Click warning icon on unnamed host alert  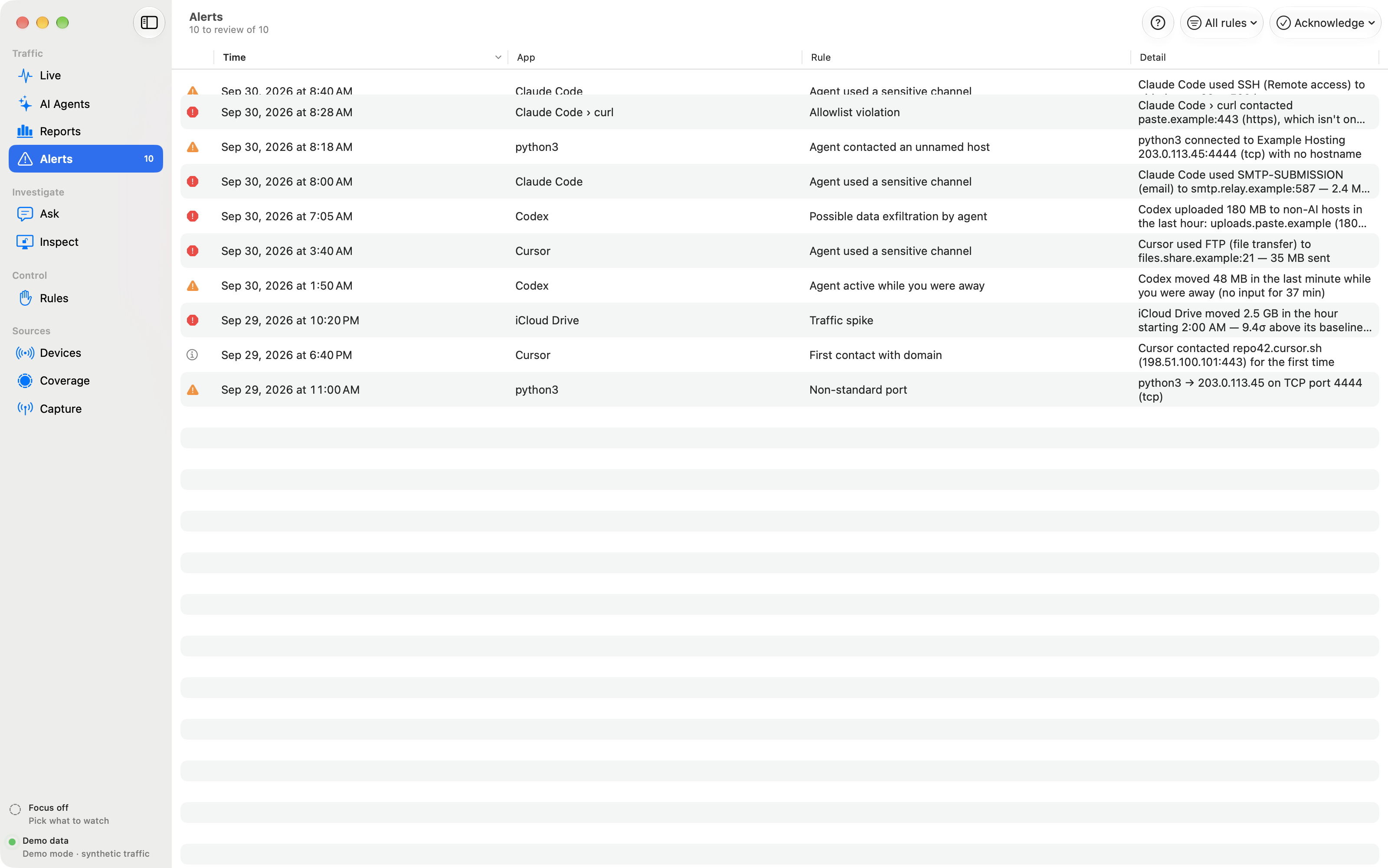tap(193, 147)
